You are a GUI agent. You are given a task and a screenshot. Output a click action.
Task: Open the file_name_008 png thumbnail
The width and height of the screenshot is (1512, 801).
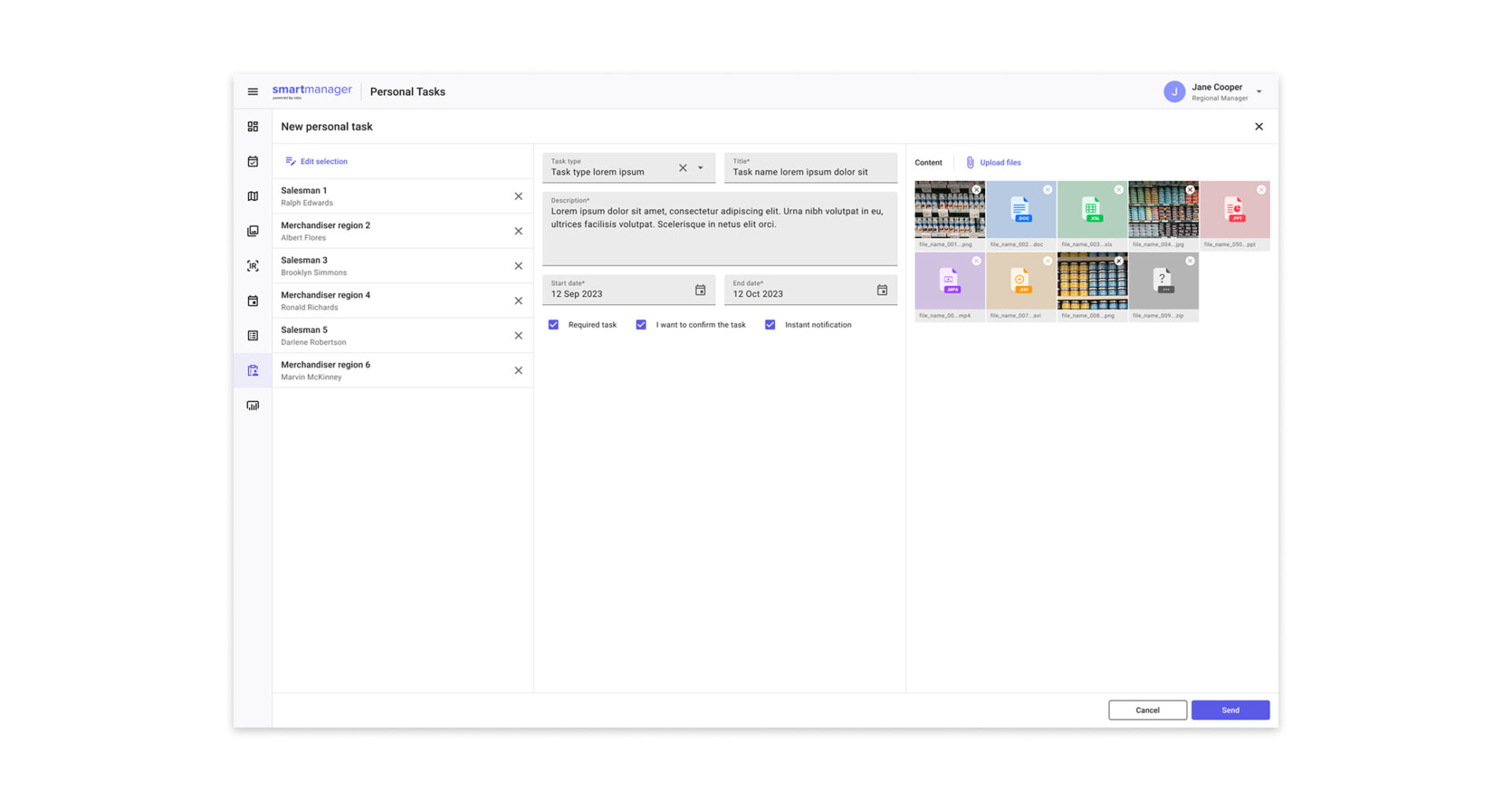1092,281
